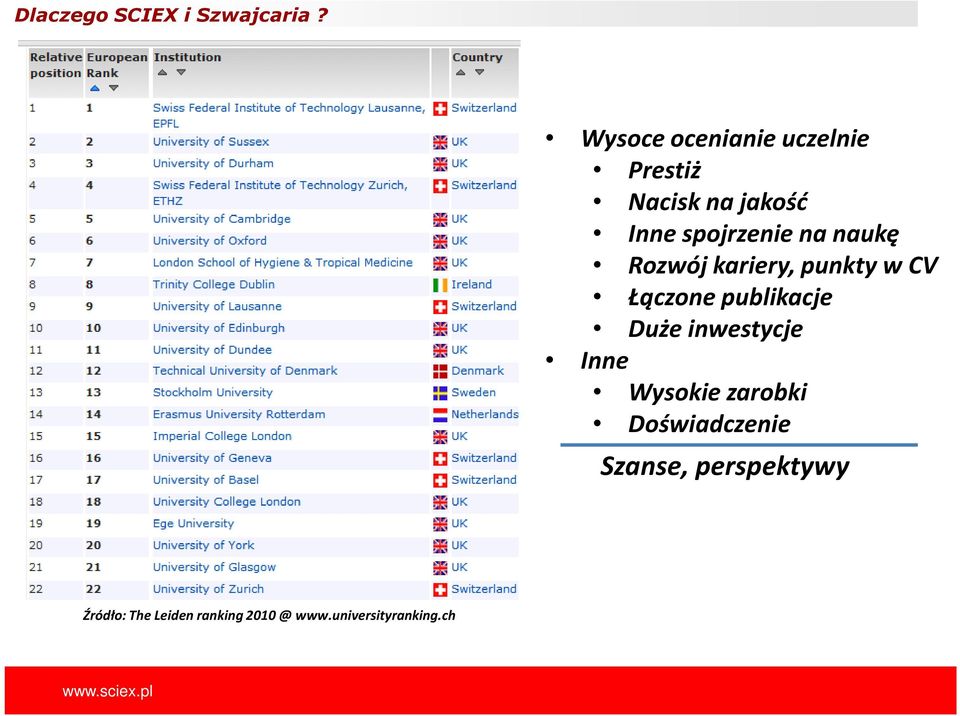
Task: Click the UK flag in Ege University row
Action: coord(440,524)
